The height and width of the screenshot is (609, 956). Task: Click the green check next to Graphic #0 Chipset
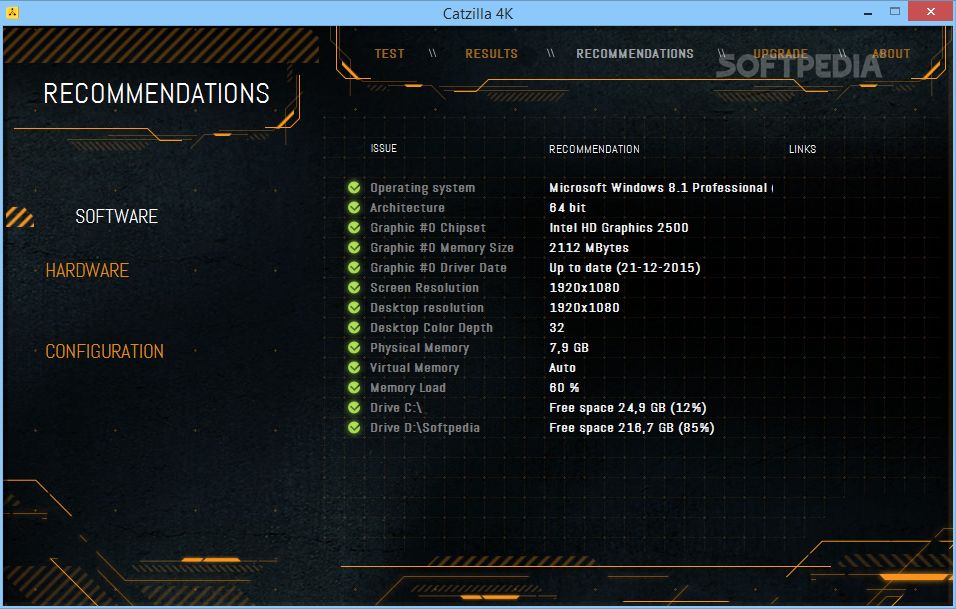point(354,227)
